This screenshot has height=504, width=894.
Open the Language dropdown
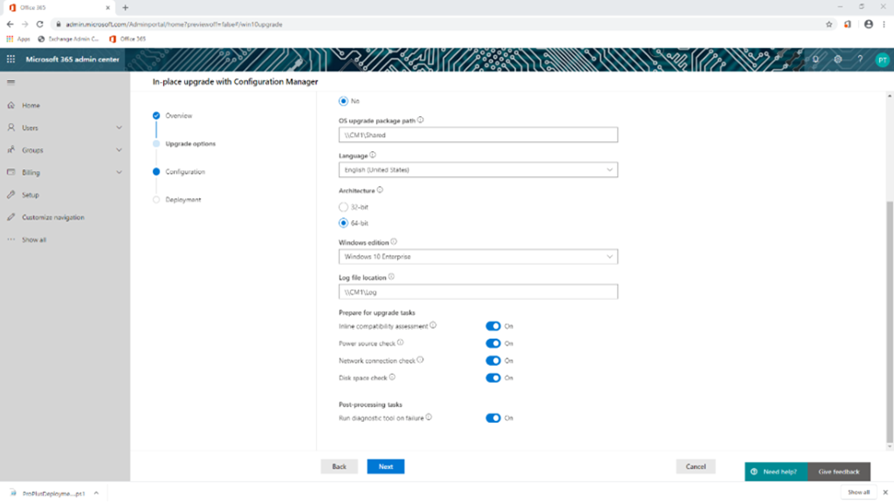478,170
